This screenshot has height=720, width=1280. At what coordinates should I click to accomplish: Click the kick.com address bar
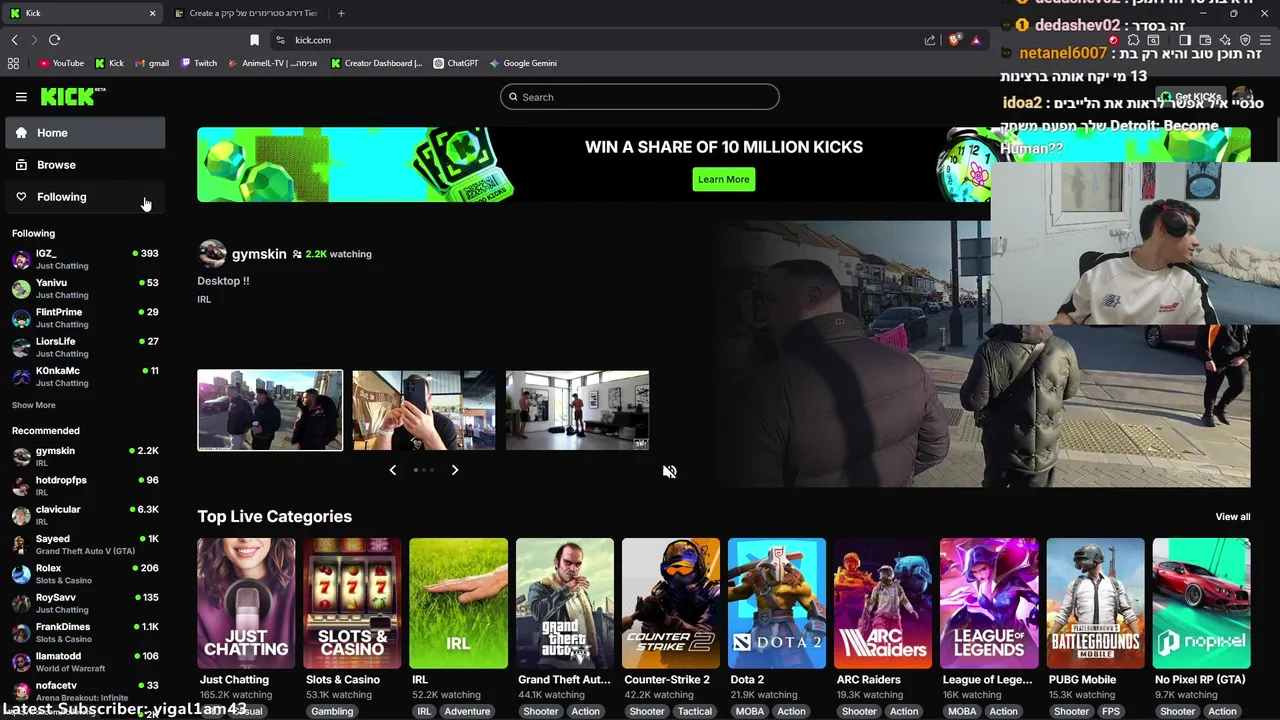[x=600, y=40]
